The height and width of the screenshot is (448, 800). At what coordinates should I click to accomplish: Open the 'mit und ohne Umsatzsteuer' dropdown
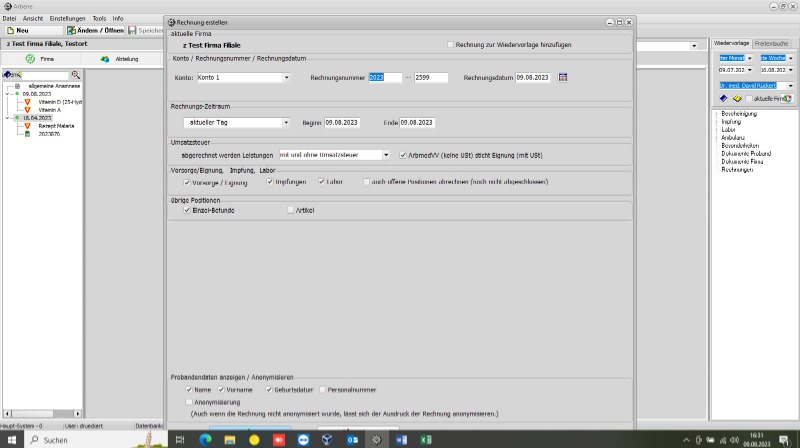point(386,155)
